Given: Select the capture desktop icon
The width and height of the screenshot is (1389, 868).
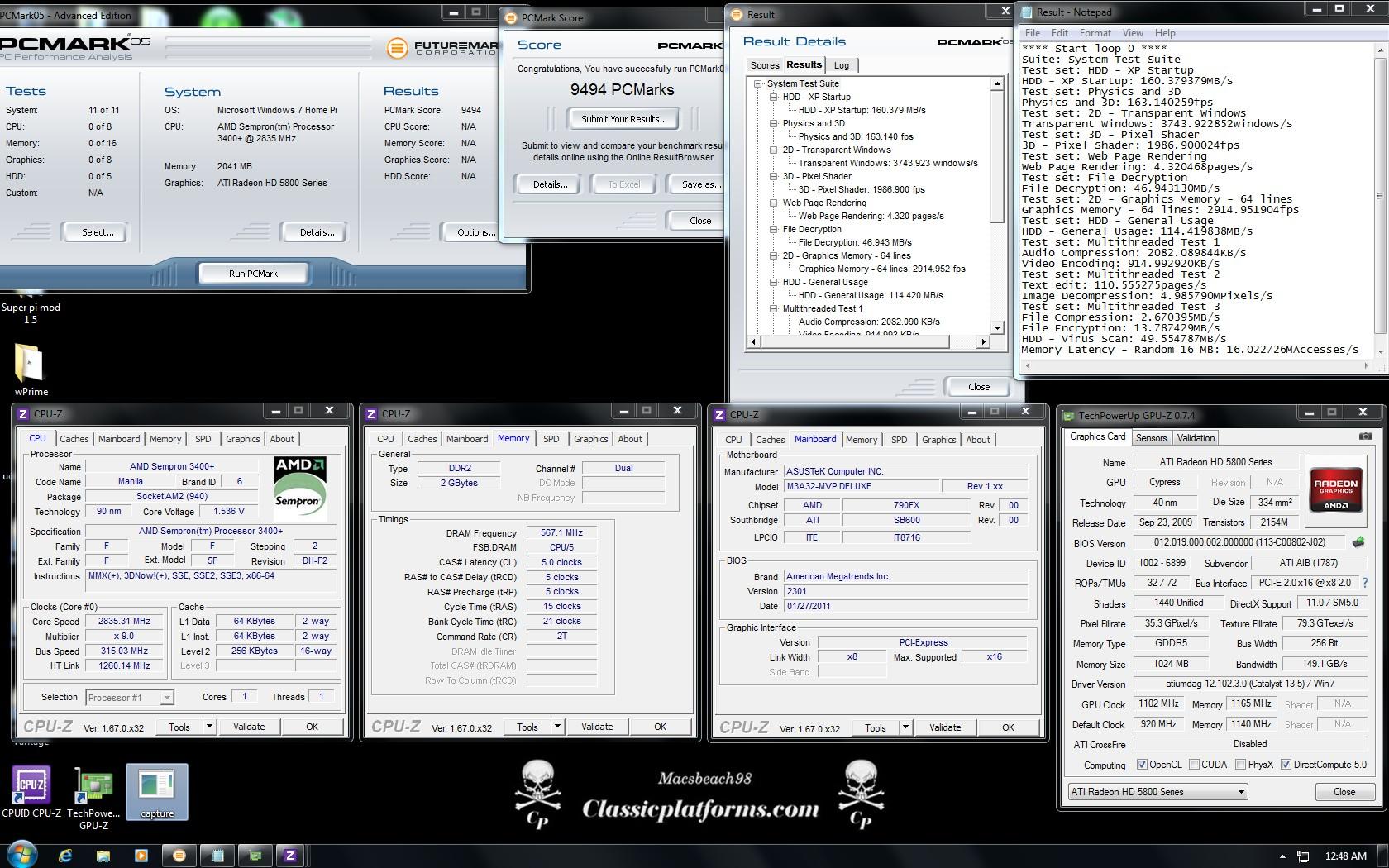Looking at the screenshot, I should coord(157,792).
